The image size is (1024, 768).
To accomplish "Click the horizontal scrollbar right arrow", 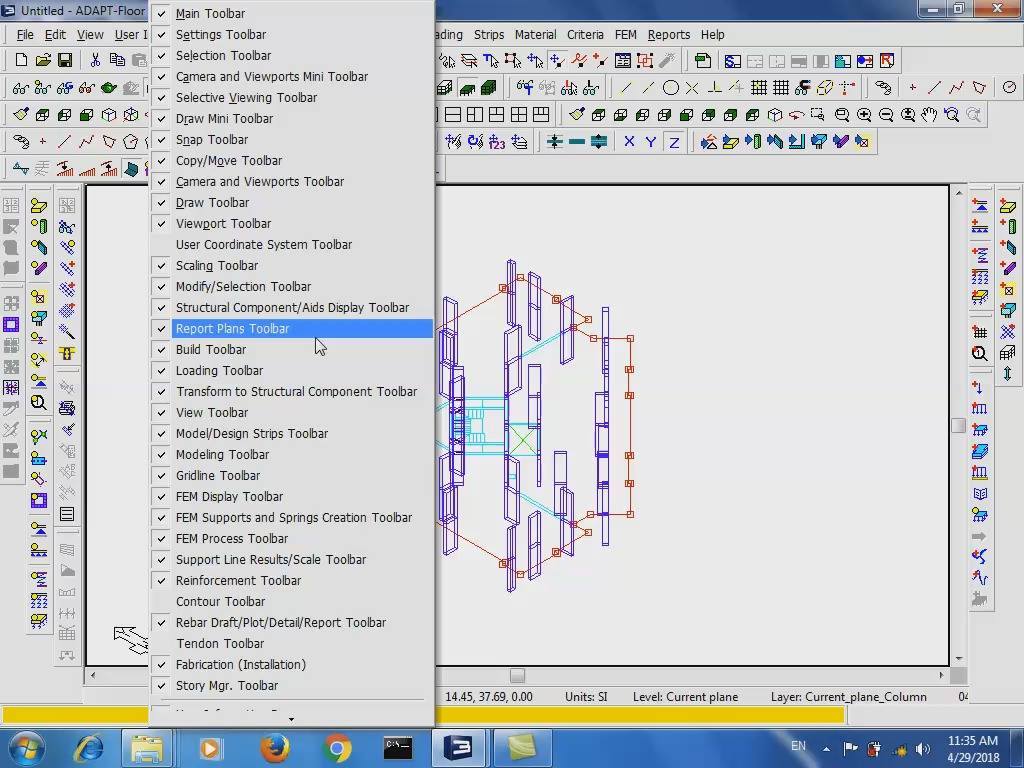I will 941,675.
